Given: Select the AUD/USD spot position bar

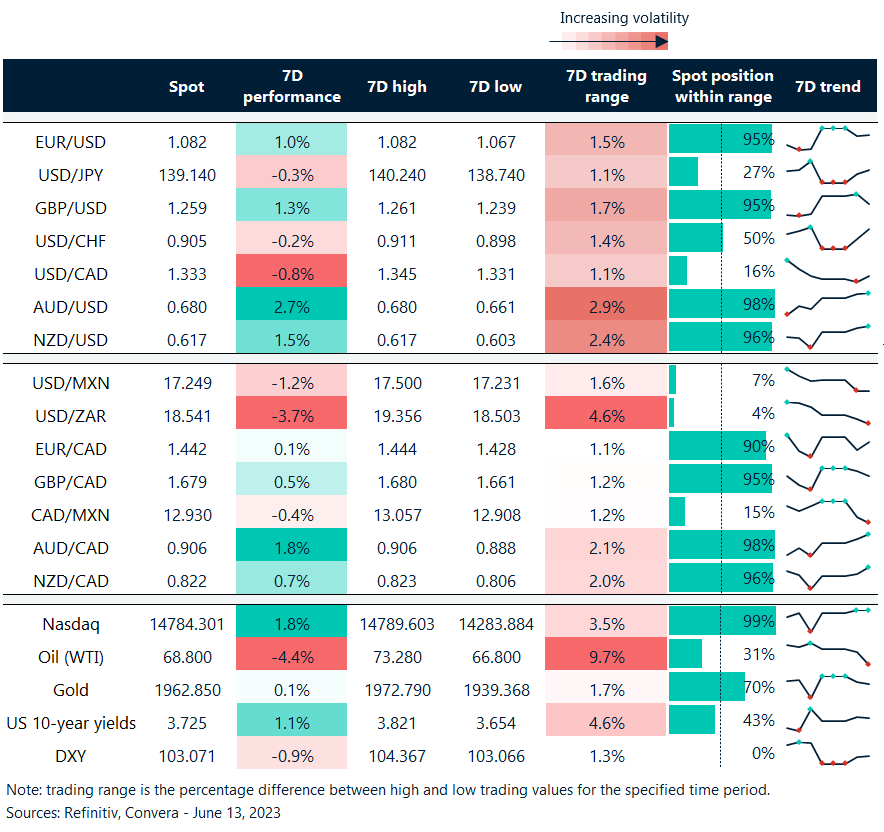Looking at the screenshot, I should pos(722,304).
